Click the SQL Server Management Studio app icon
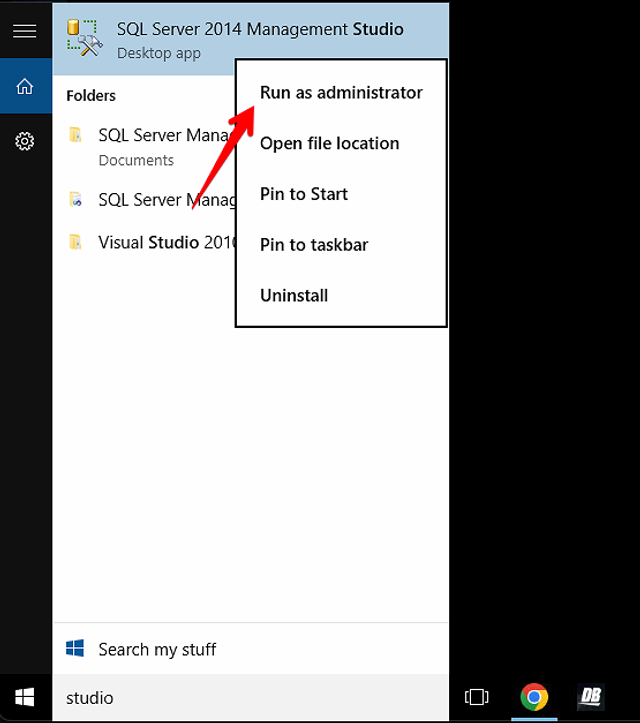This screenshot has height=723, width=640. [85, 38]
